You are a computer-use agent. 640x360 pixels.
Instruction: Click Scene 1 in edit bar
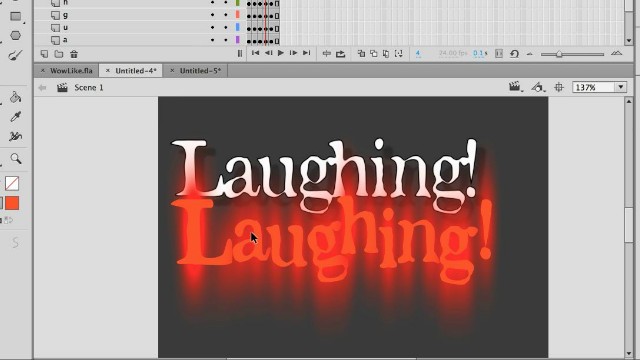click(89, 88)
